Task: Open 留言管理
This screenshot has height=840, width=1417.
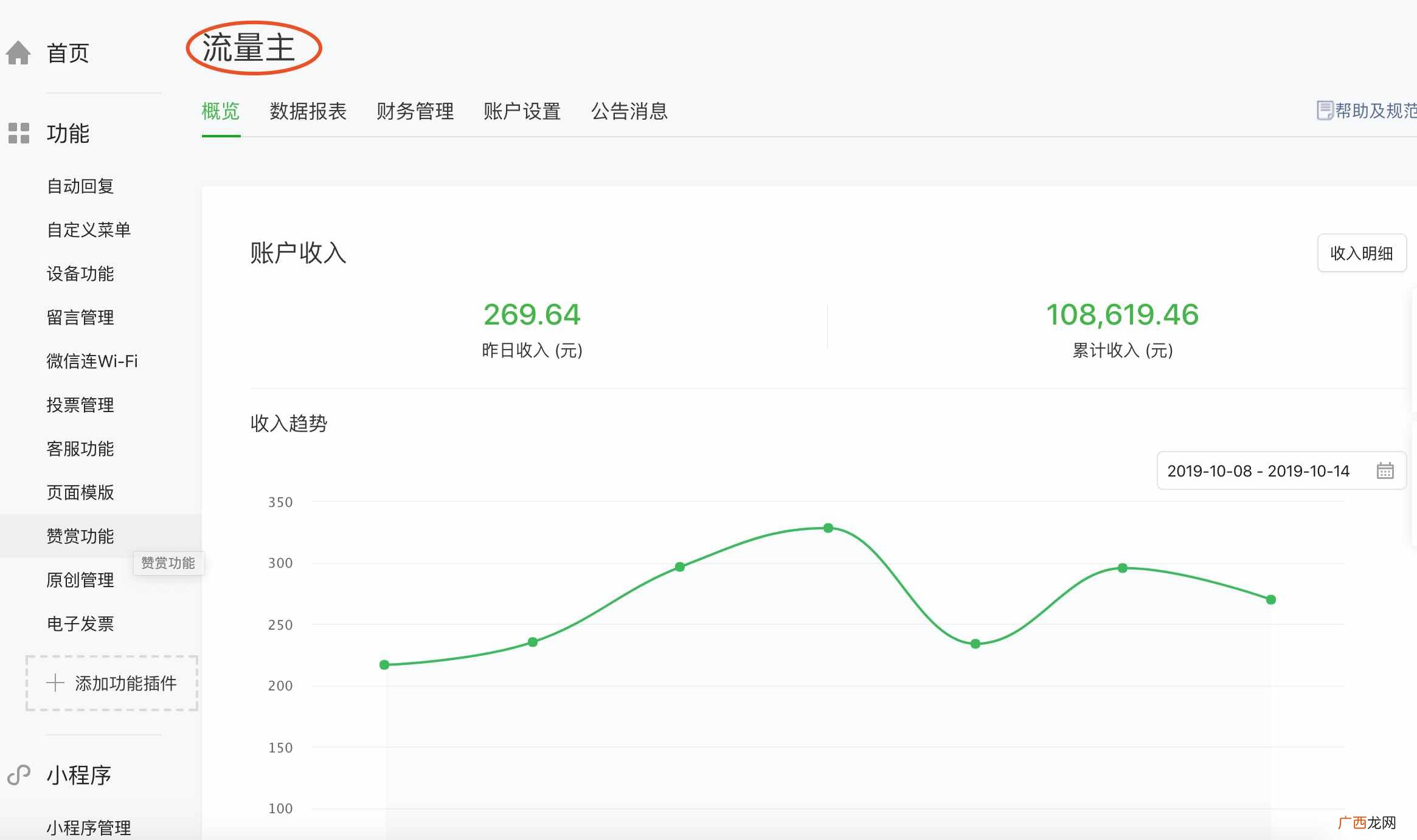Action: click(80, 317)
